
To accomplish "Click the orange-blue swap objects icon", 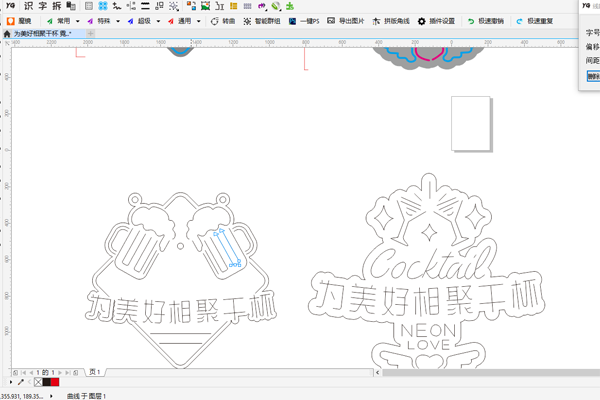I will [x=191, y=6].
